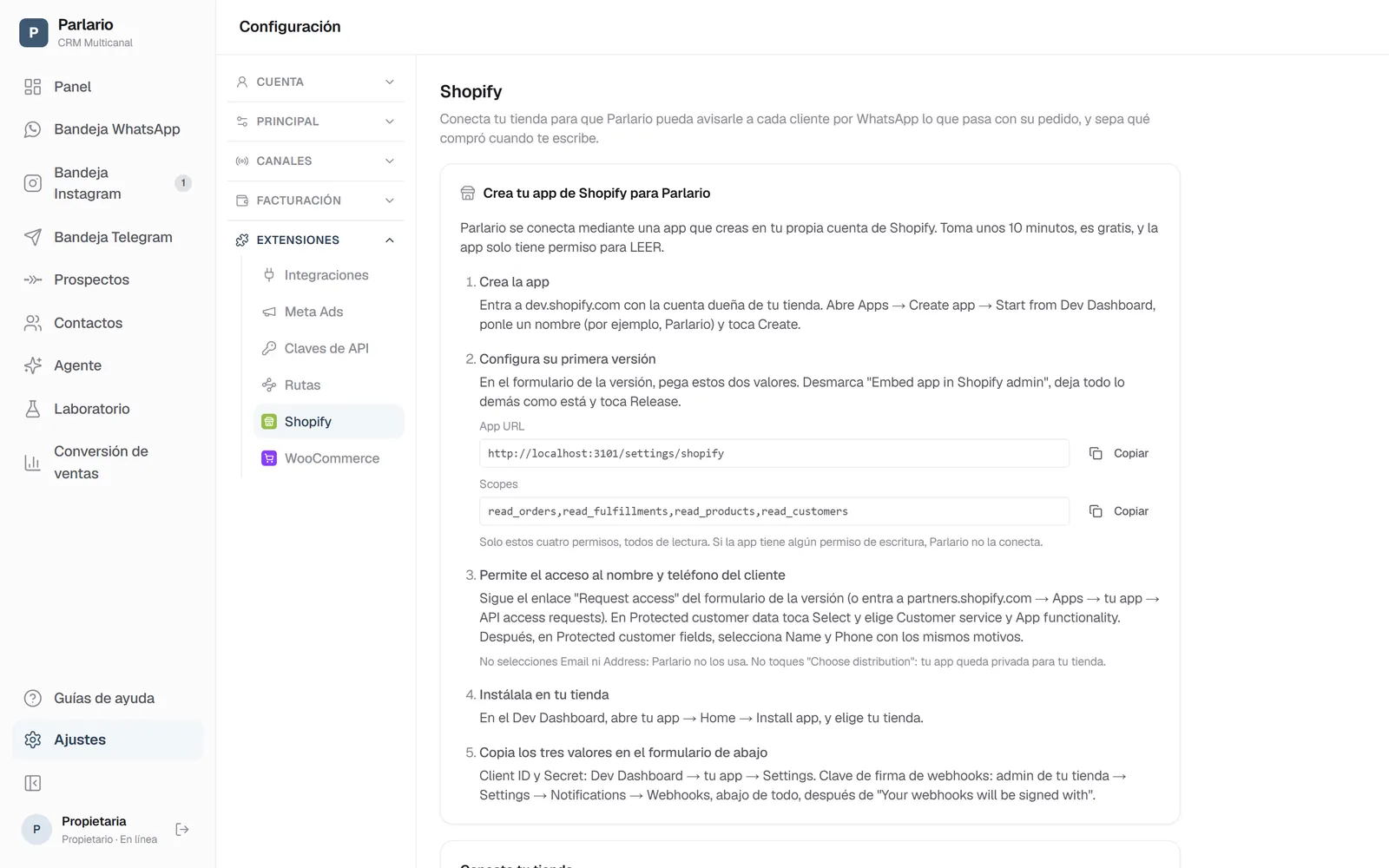Viewport: 1389px width, 868px height.
Task: Expand the CANALES section
Action: point(316,161)
